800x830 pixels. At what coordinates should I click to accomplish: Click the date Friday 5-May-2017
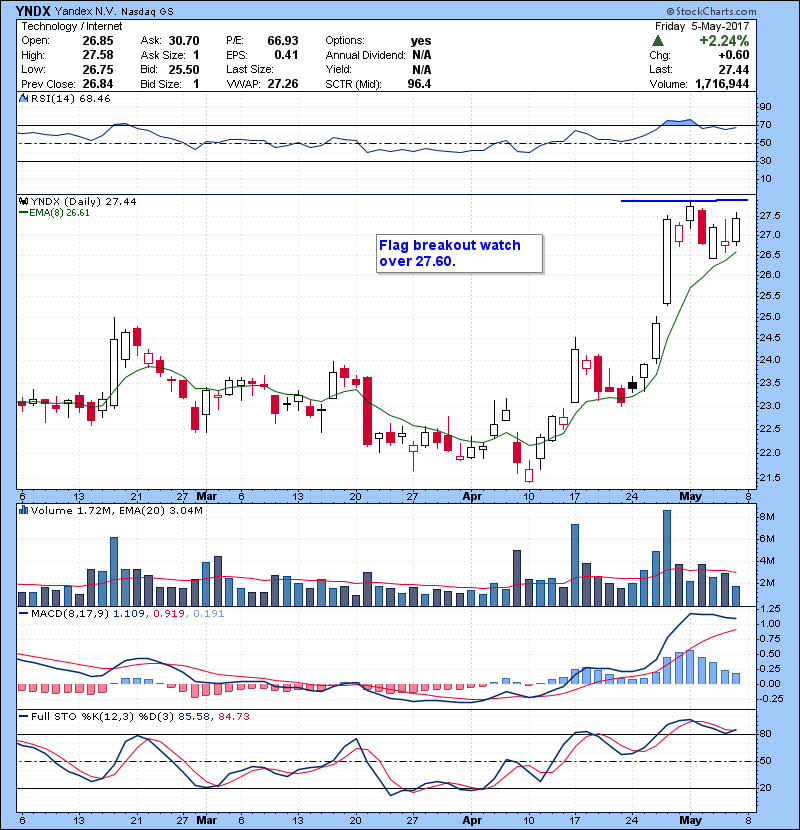(702, 26)
